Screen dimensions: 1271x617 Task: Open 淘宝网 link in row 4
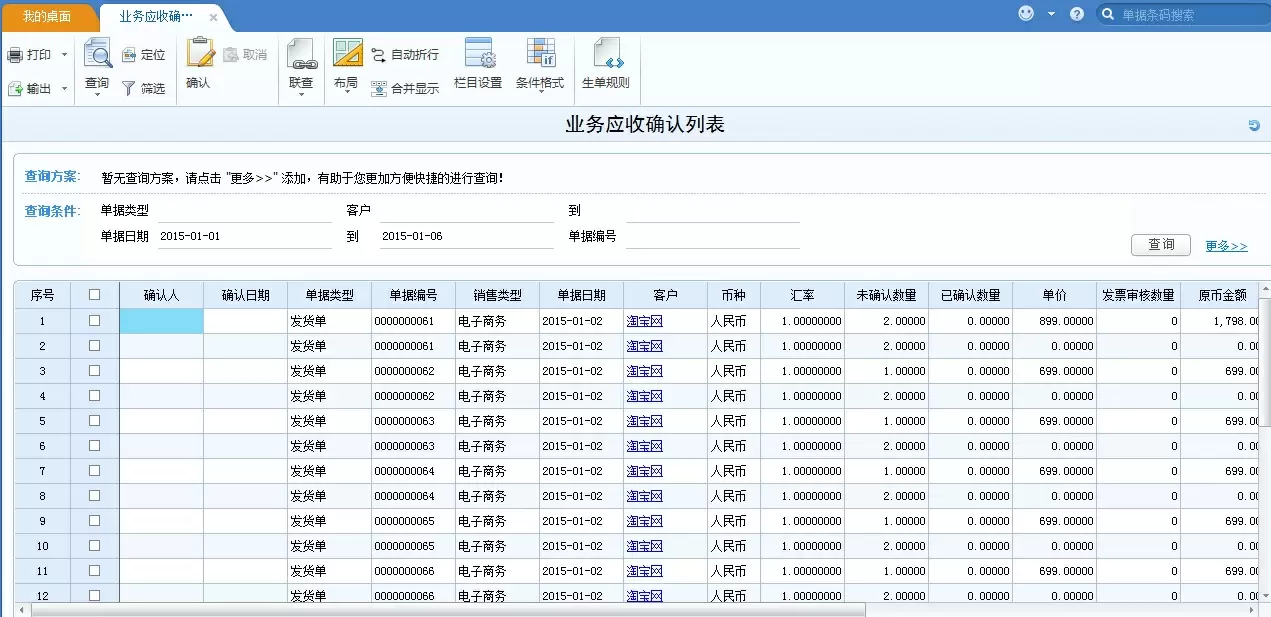pyautogui.click(x=645, y=396)
